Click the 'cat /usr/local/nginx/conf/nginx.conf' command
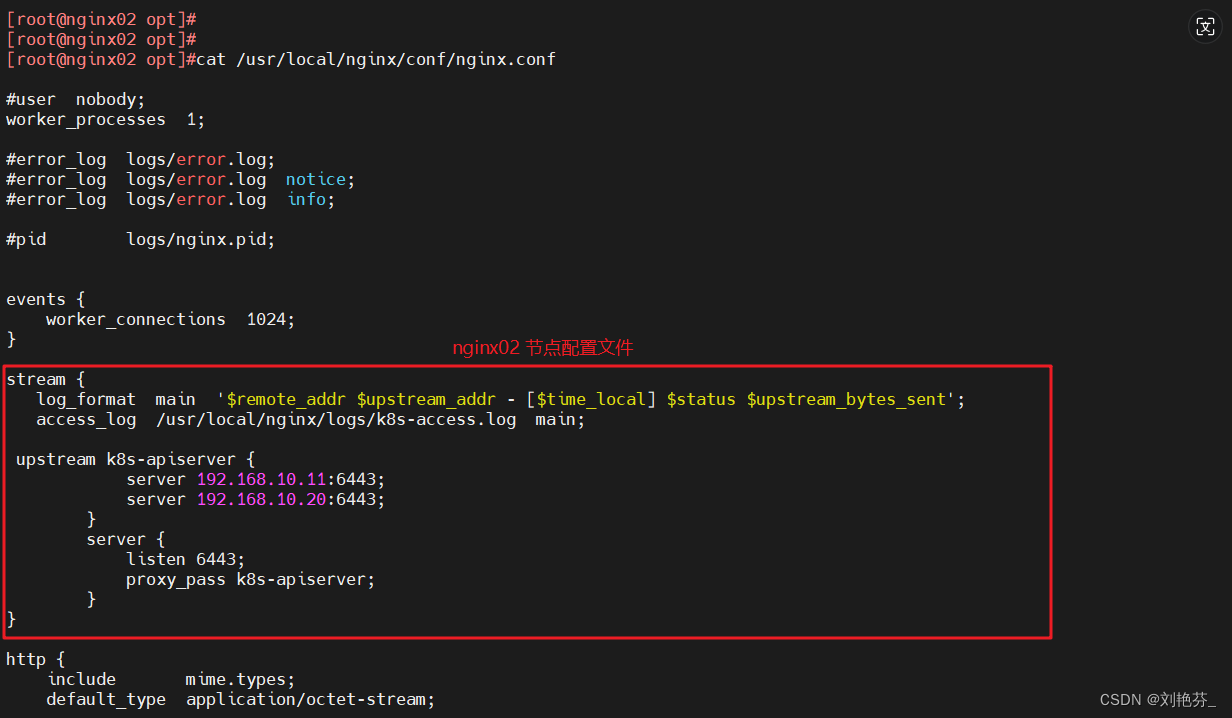The image size is (1232, 718). point(376,60)
